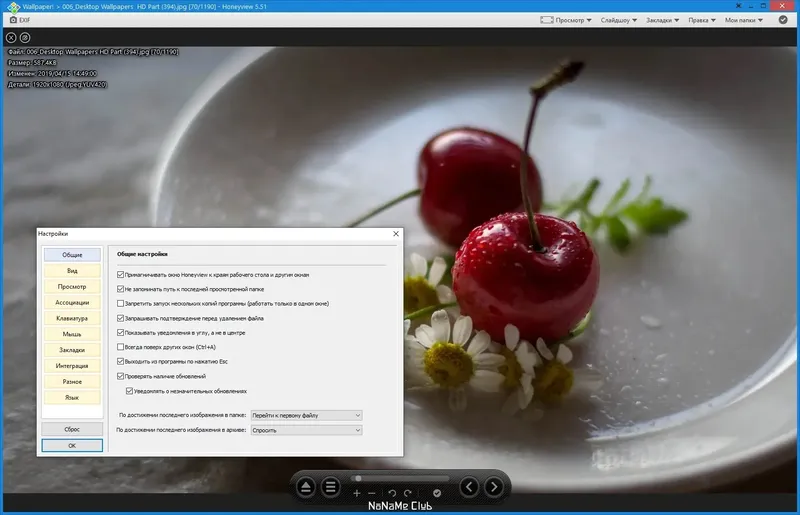Toggle 'Не запоминать путь к последней просмотренной папке'
This screenshot has height=515, width=800.
(x=120, y=289)
